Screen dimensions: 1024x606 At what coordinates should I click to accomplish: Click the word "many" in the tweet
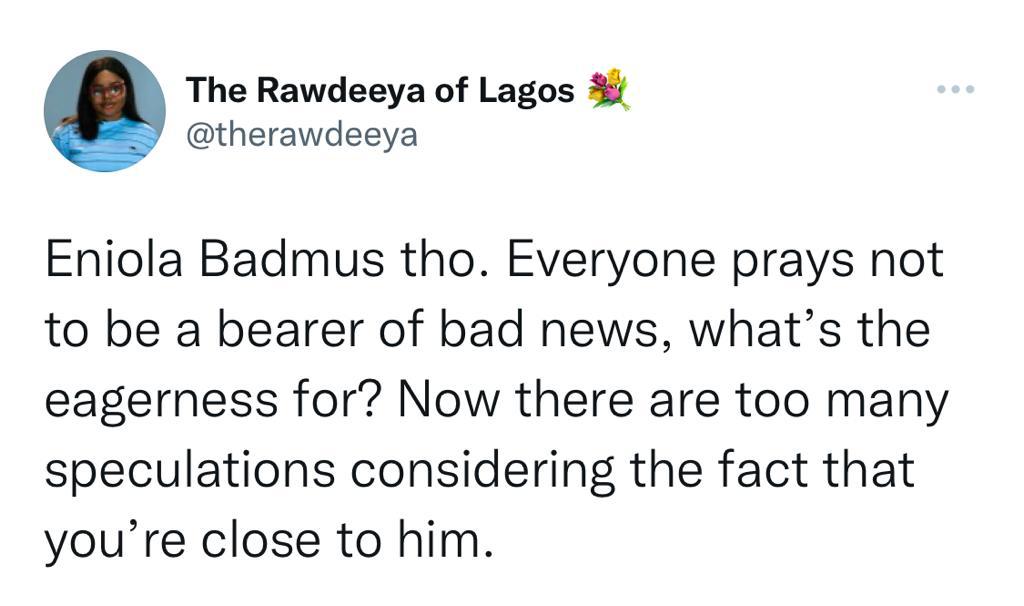click(x=890, y=402)
